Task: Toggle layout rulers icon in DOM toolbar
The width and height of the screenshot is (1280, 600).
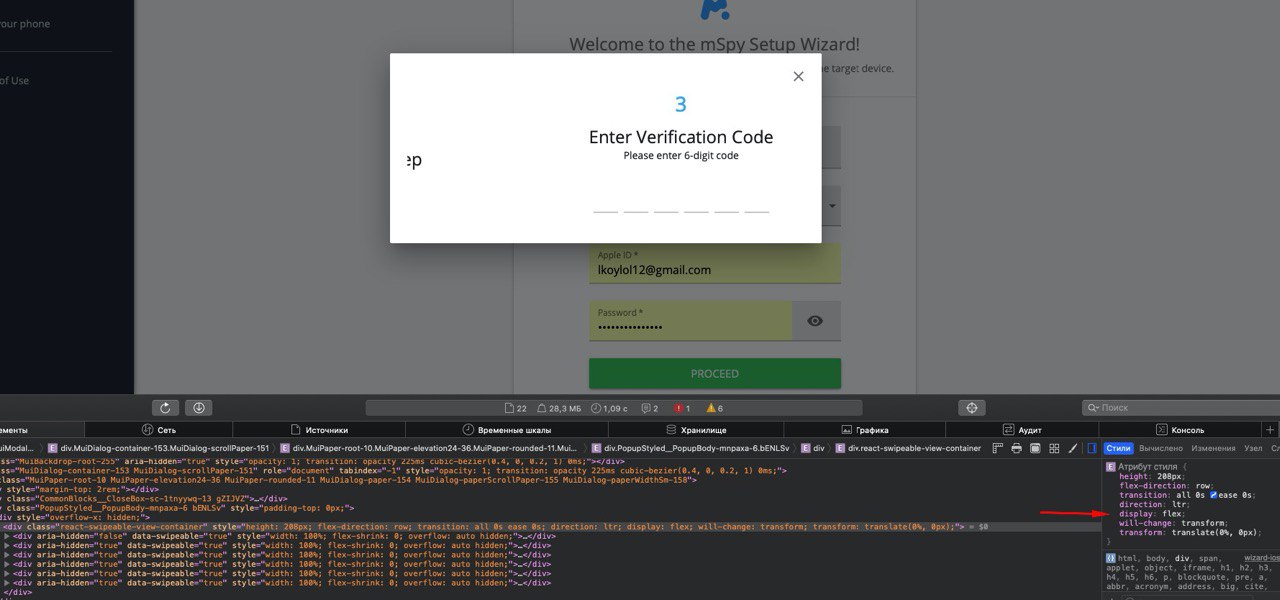Action: point(998,448)
